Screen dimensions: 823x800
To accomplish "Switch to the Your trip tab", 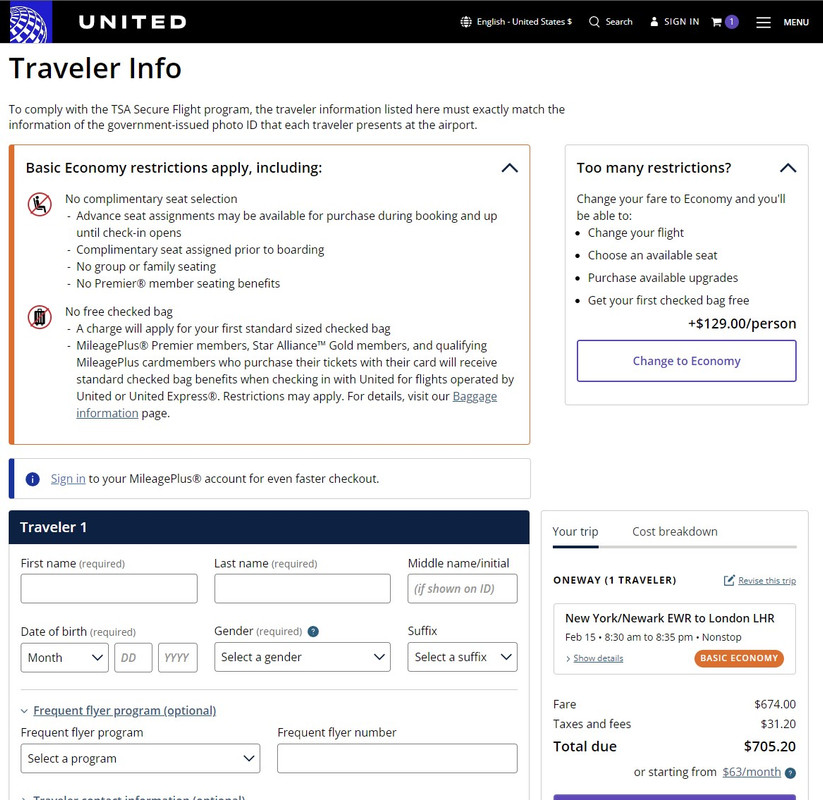I will pyautogui.click(x=575, y=532).
